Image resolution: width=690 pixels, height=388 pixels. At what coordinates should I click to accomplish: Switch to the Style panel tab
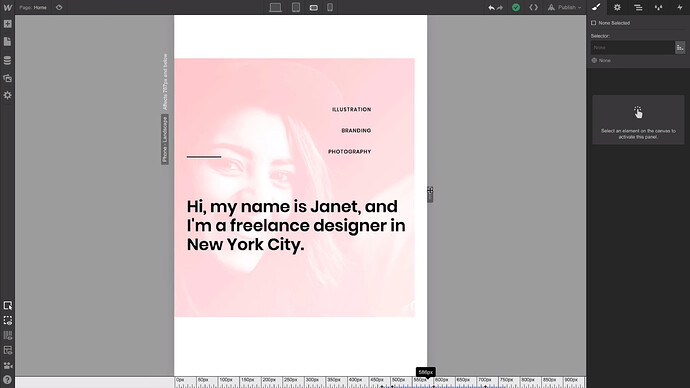(596, 7)
